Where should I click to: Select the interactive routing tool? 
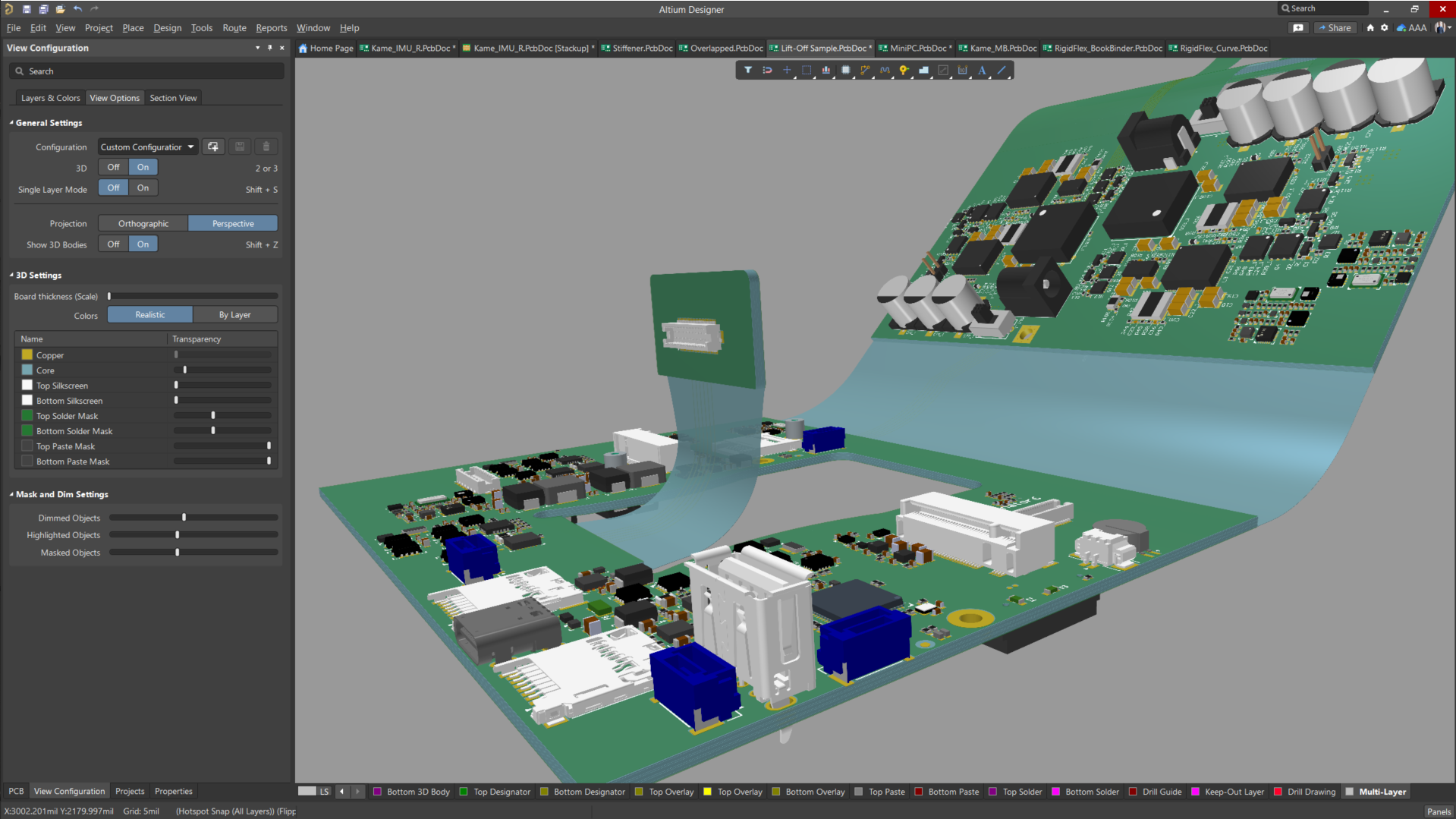tap(865, 70)
